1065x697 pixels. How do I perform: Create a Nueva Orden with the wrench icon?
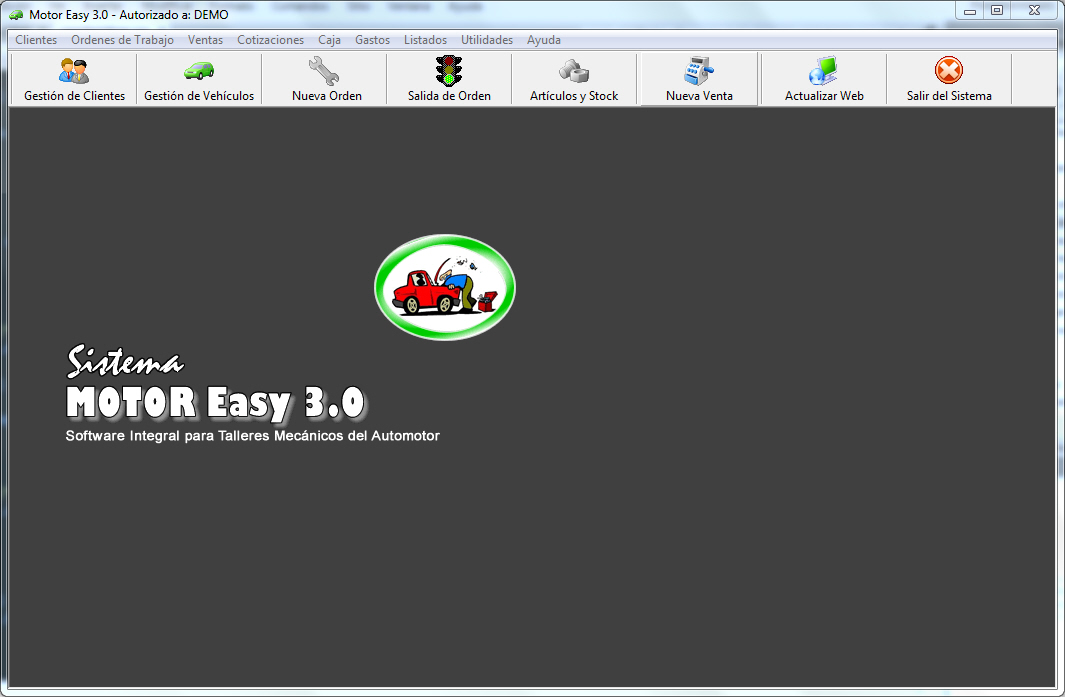[x=327, y=79]
